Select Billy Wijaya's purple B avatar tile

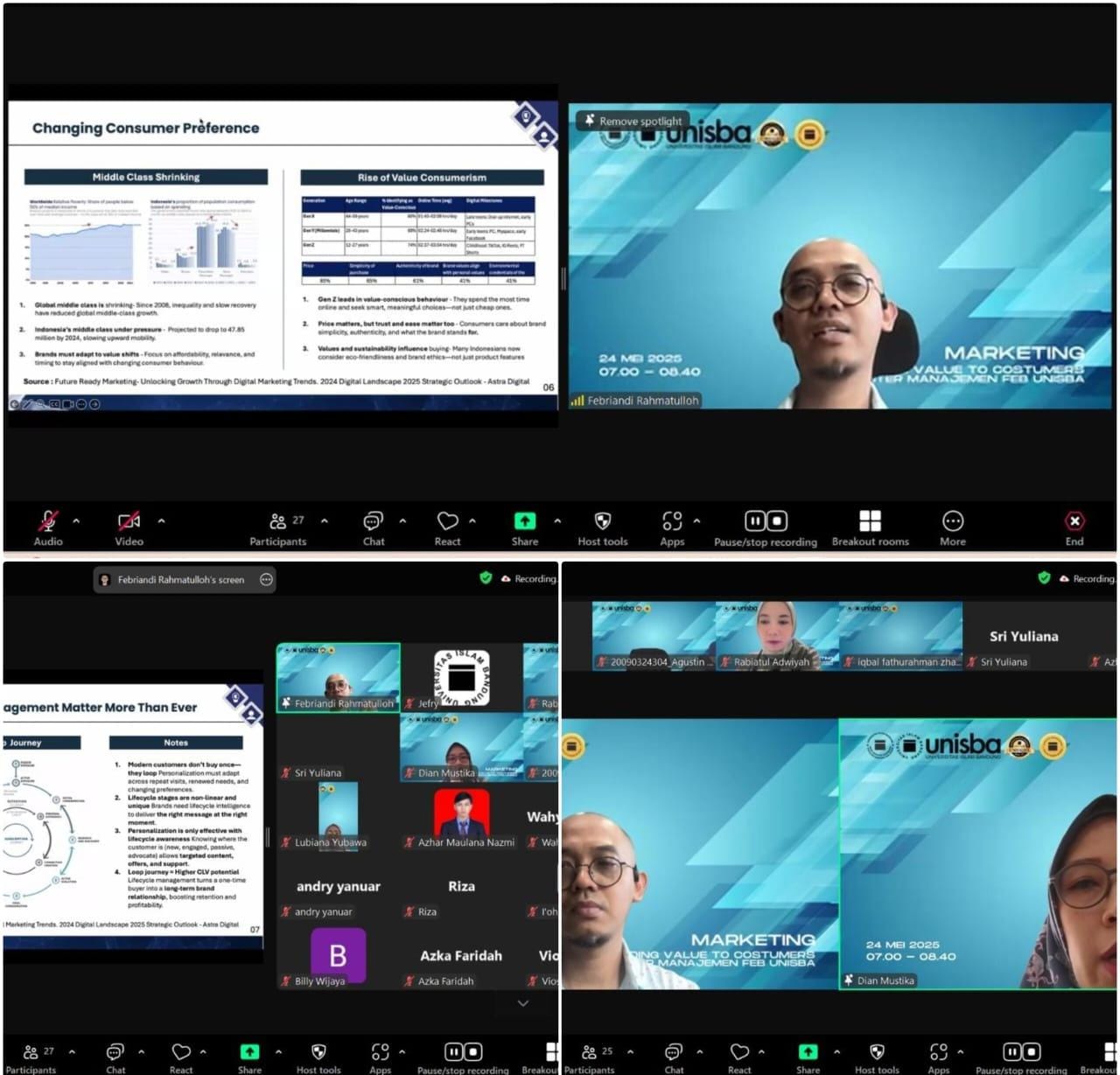coord(338,954)
